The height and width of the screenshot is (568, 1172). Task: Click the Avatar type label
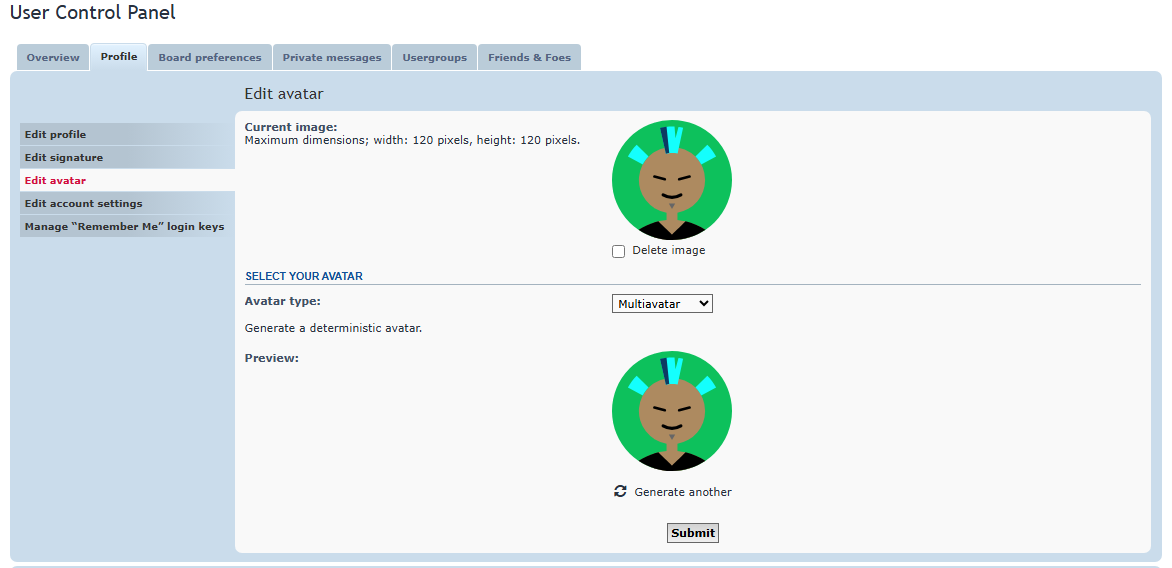pyautogui.click(x=283, y=301)
